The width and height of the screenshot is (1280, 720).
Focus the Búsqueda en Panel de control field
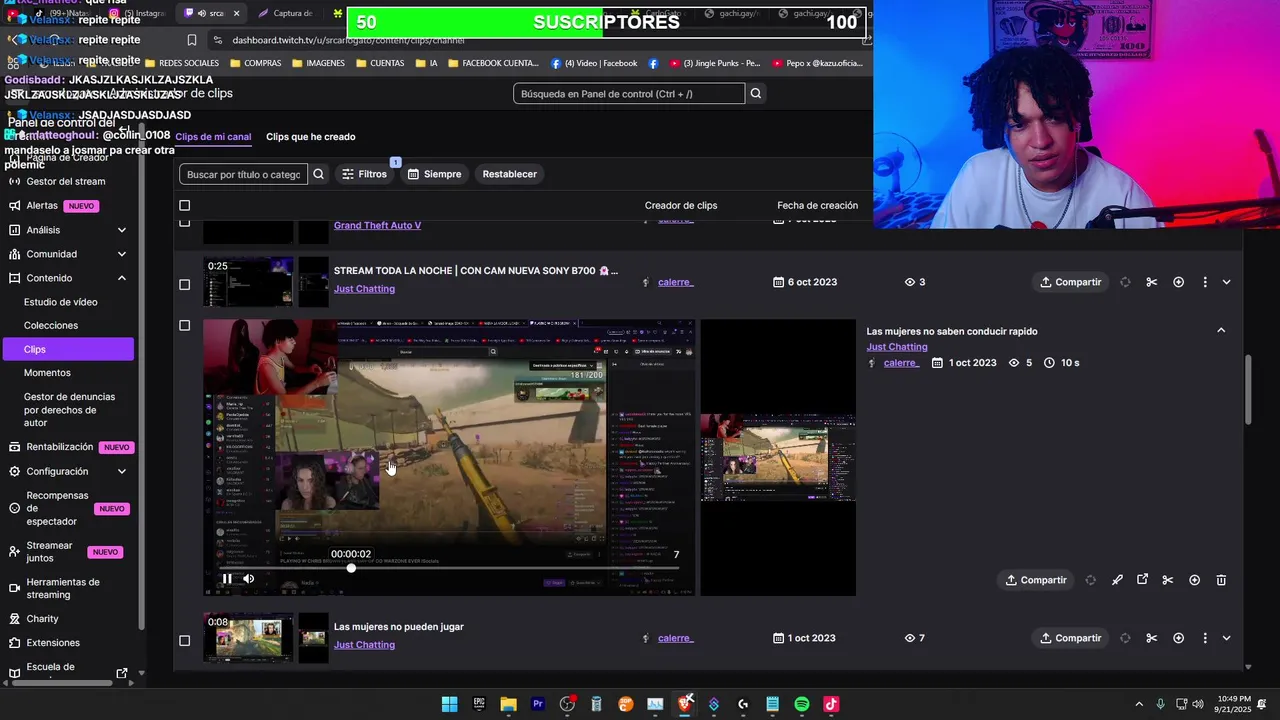pos(629,94)
